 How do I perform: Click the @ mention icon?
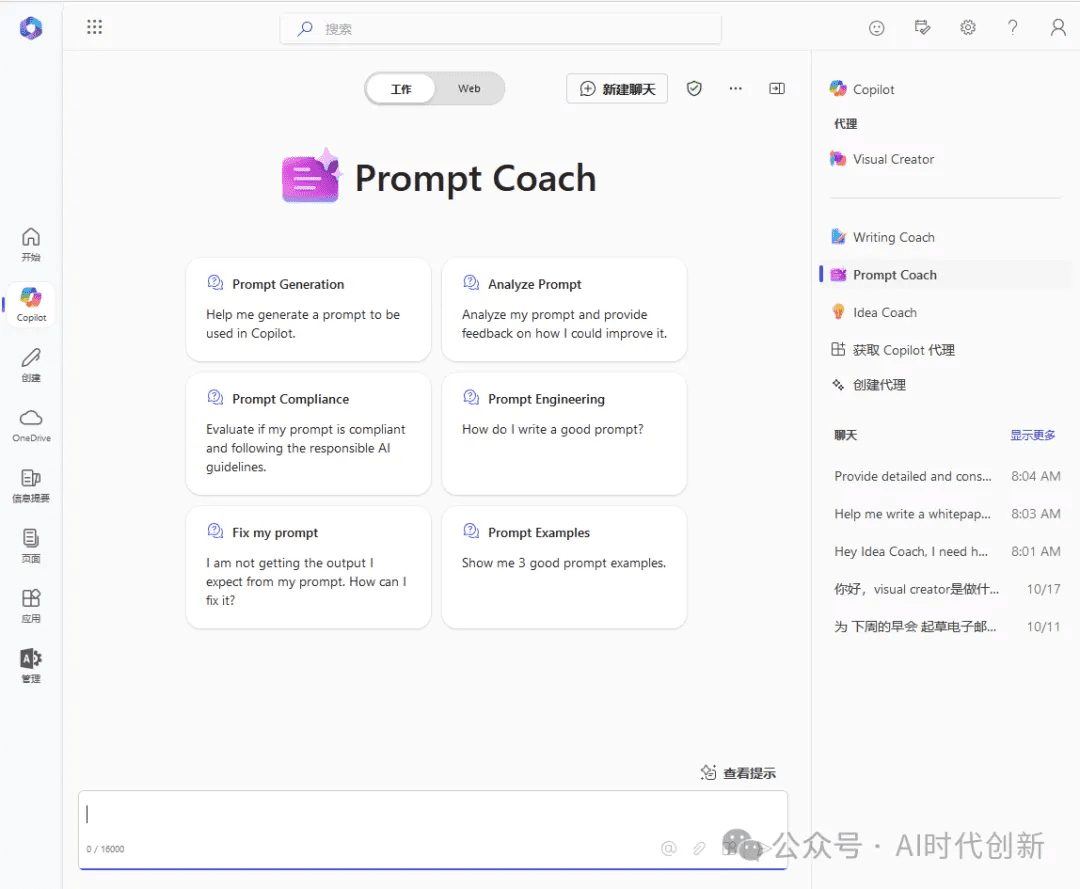668,848
